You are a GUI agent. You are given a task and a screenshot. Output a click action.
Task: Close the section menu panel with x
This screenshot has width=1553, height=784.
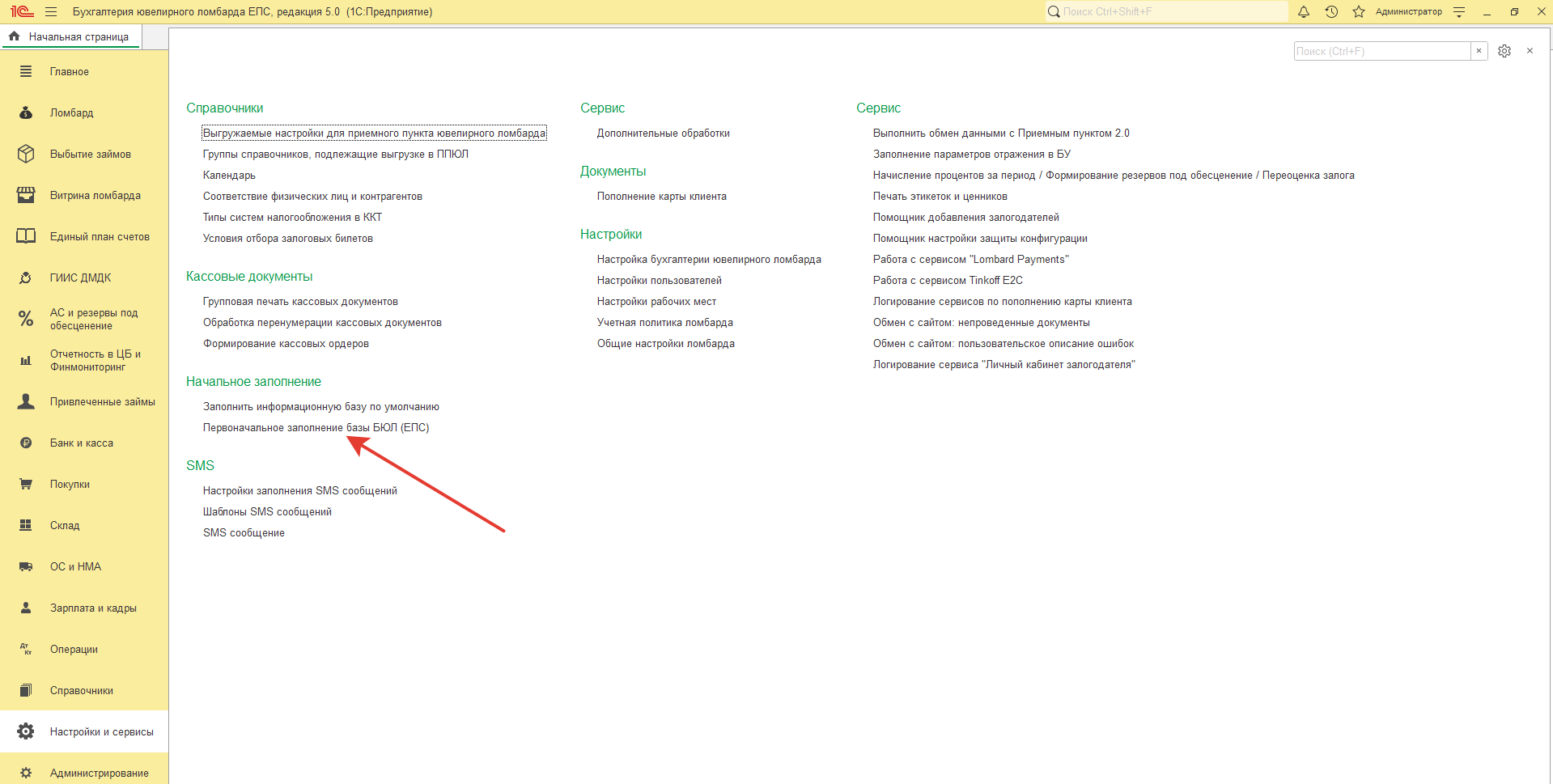1530,51
